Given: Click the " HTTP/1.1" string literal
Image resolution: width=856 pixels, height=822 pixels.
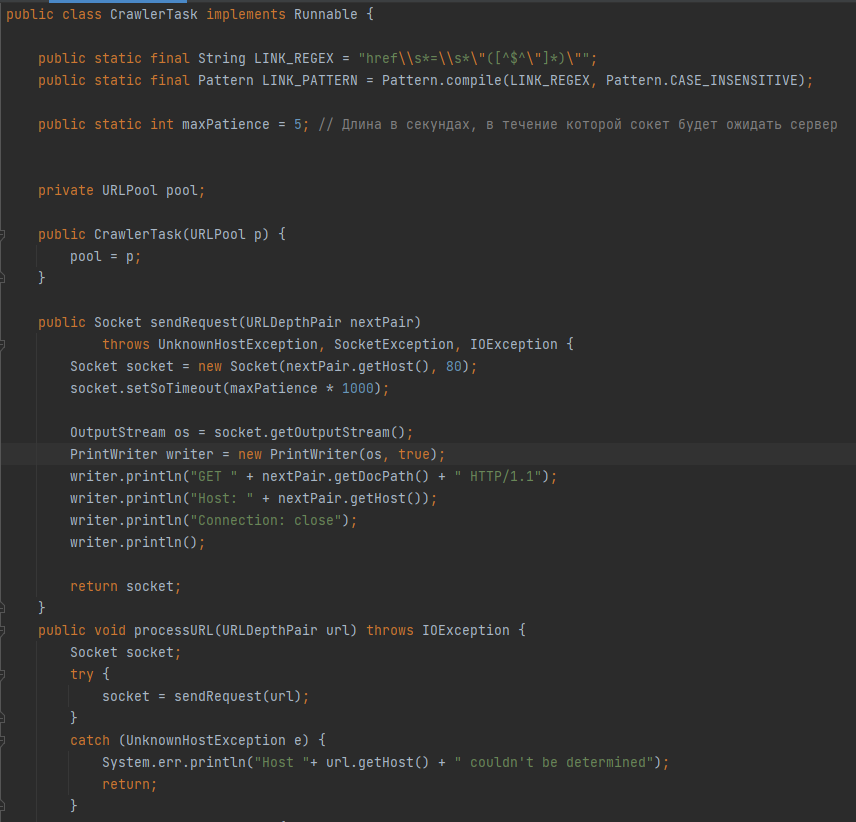Looking at the screenshot, I should point(498,476).
